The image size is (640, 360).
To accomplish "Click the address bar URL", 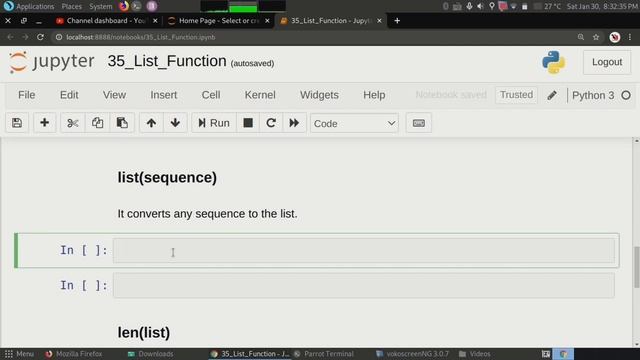I will click(141, 37).
